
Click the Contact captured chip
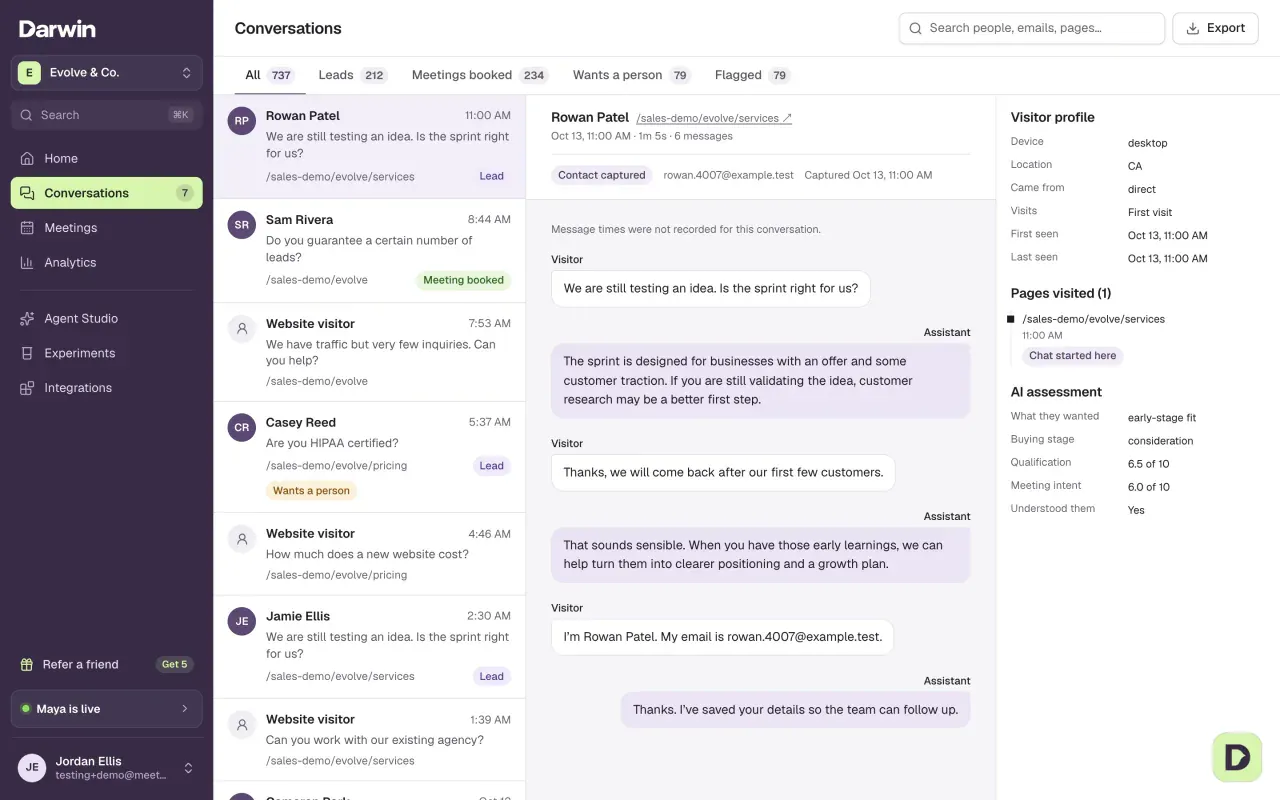click(x=602, y=175)
